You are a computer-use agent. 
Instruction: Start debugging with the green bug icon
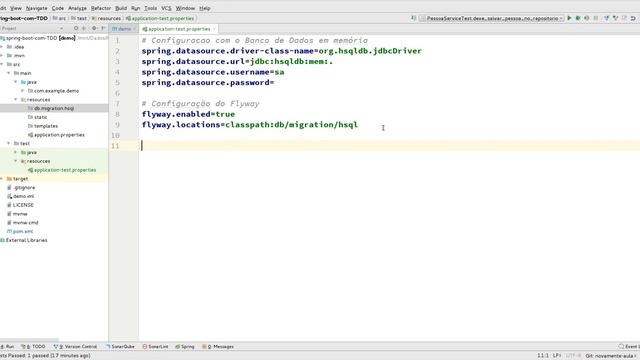pyautogui.click(x=578, y=18)
